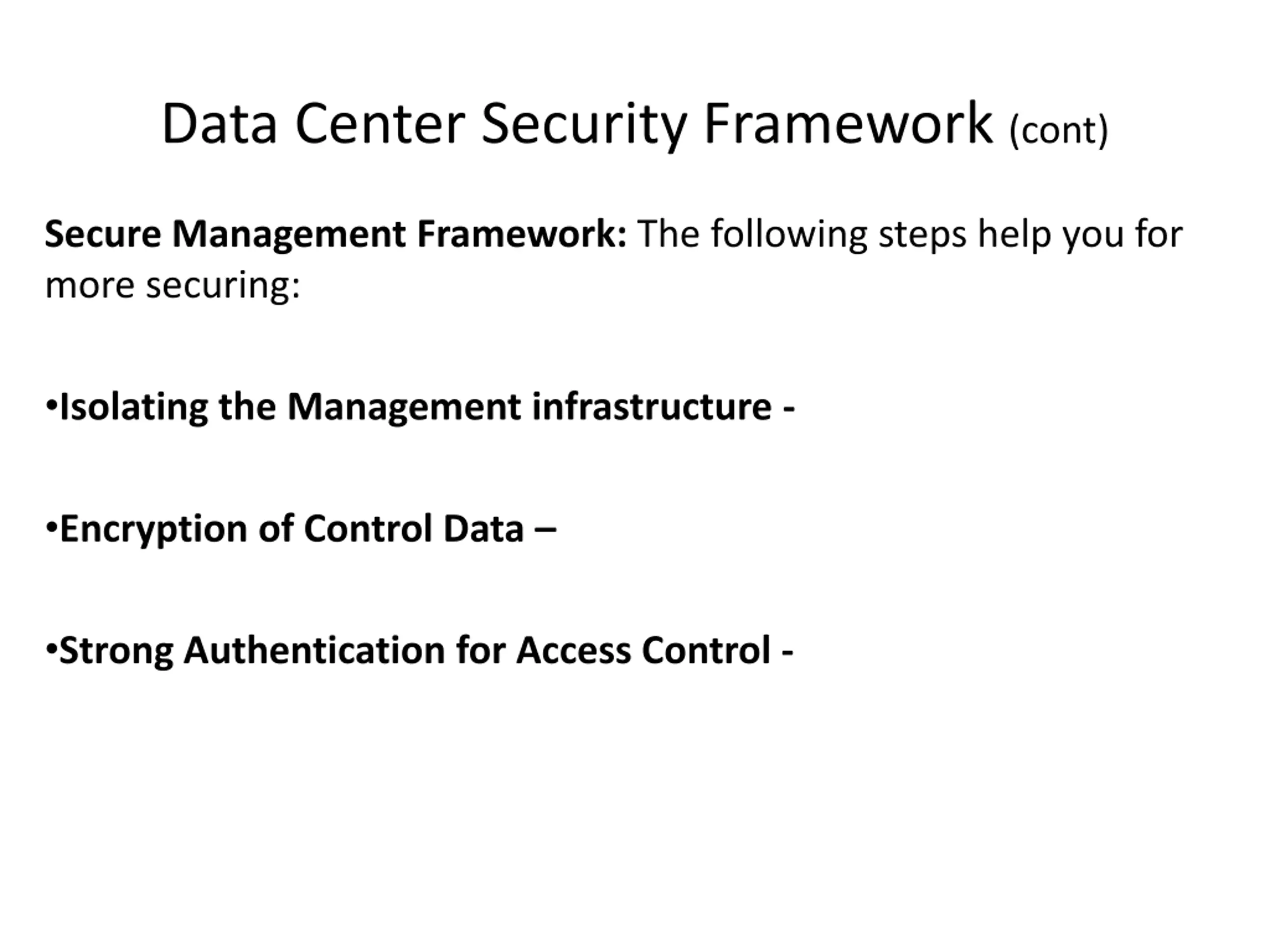Click the word Encryption in second bullet
This screenshot has width=1270, height=952.
(154, 529)
